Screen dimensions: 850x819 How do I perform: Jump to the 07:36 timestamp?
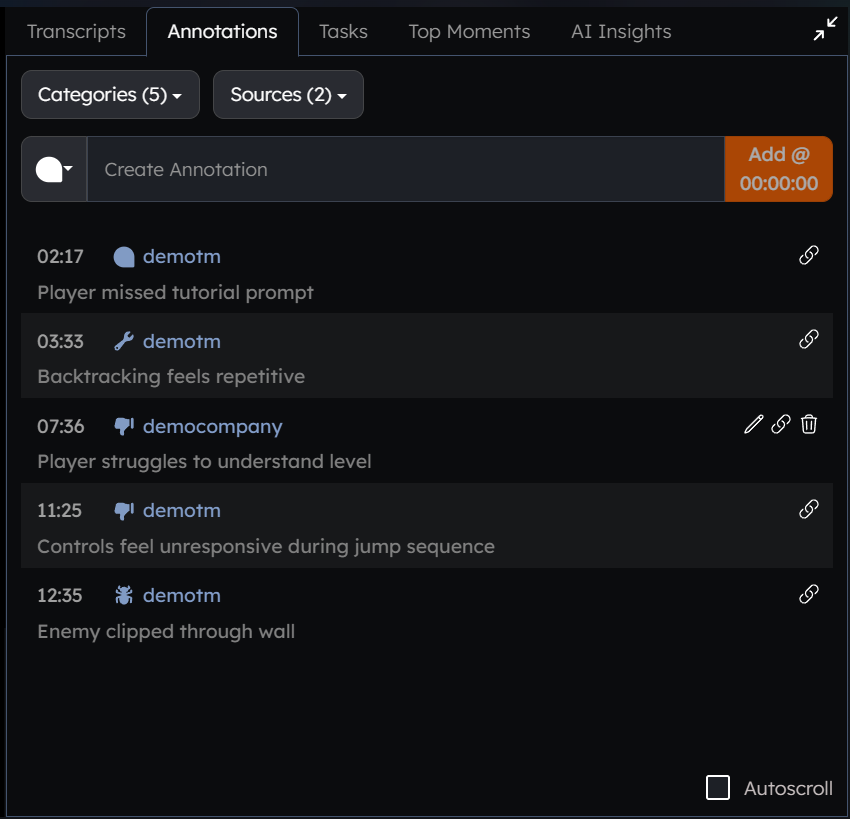point(61,427)
